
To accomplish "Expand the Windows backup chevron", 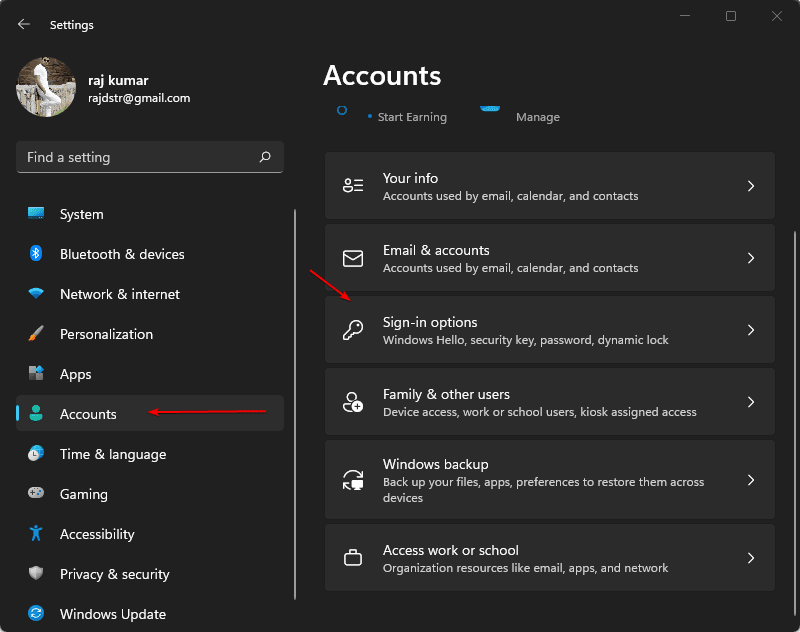I will (751, 480).
